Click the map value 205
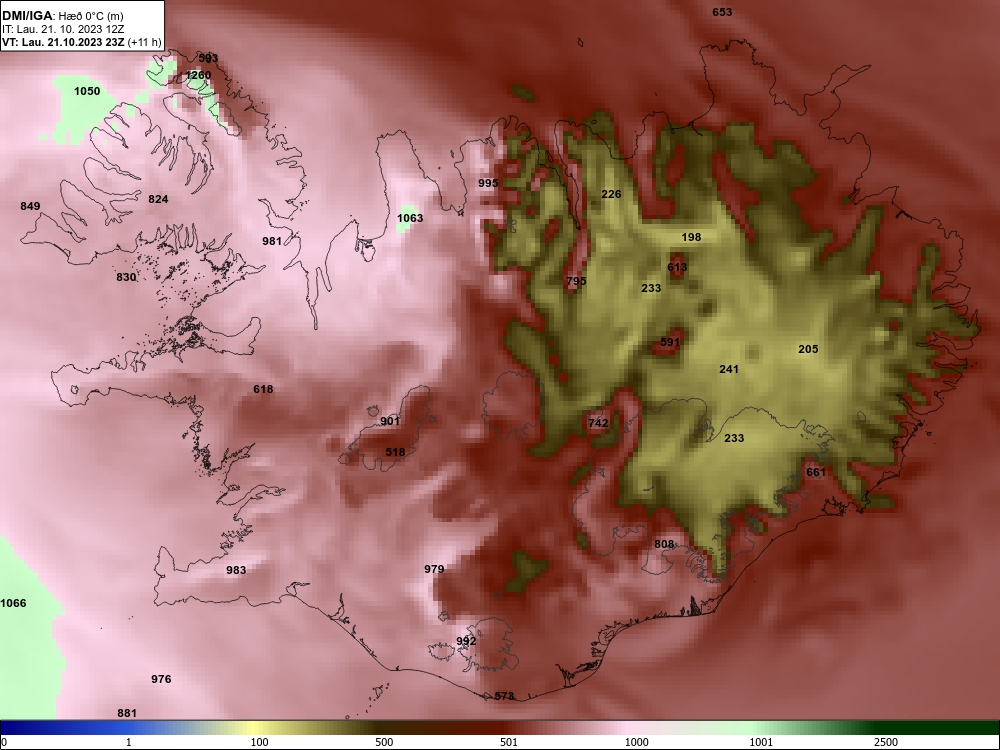The image size is (1000, 750). tap(808, 349)
